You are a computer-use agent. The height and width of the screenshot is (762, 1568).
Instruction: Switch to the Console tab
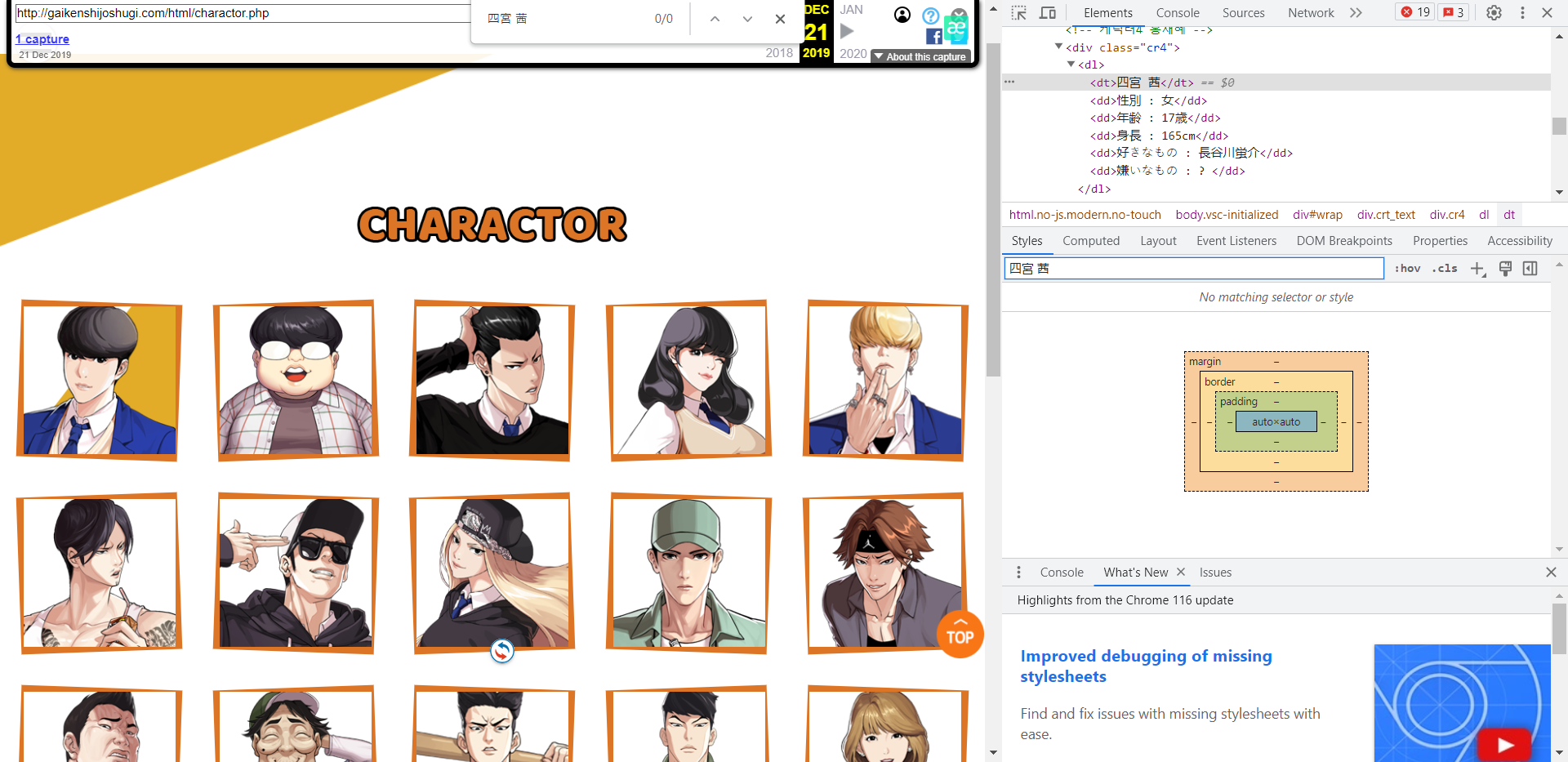point(1178,12)
